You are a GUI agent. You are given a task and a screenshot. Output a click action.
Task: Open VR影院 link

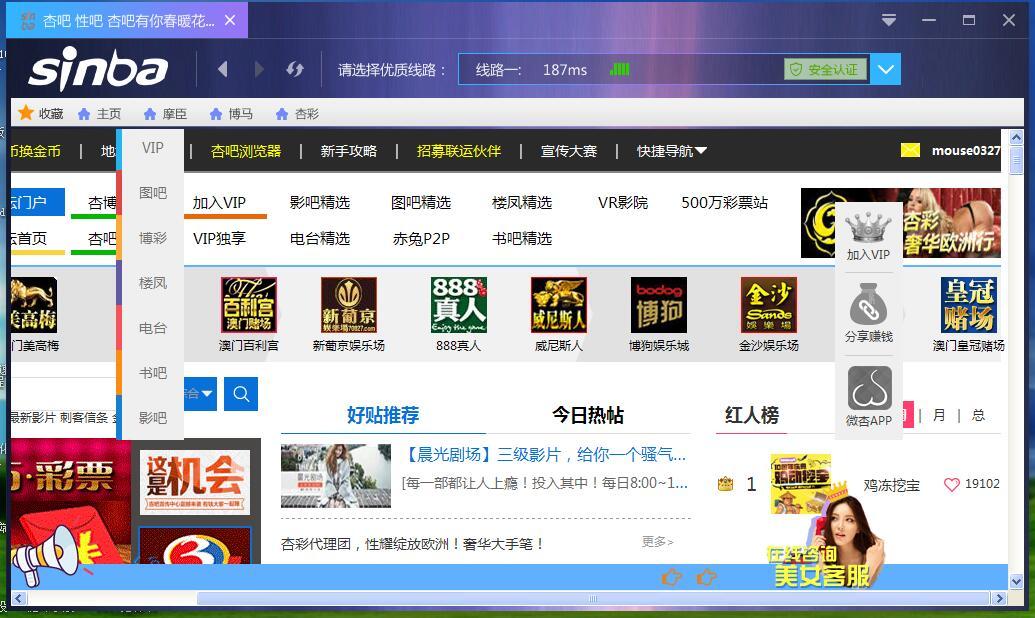622,203
